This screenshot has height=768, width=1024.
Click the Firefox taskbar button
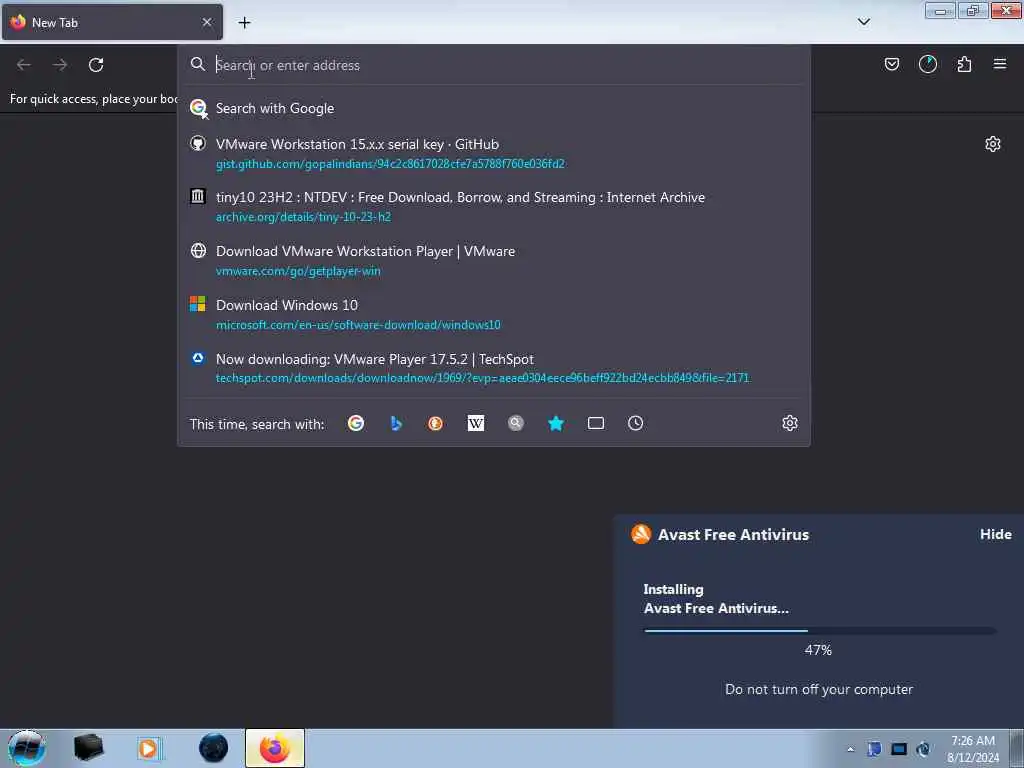[275, 748]
